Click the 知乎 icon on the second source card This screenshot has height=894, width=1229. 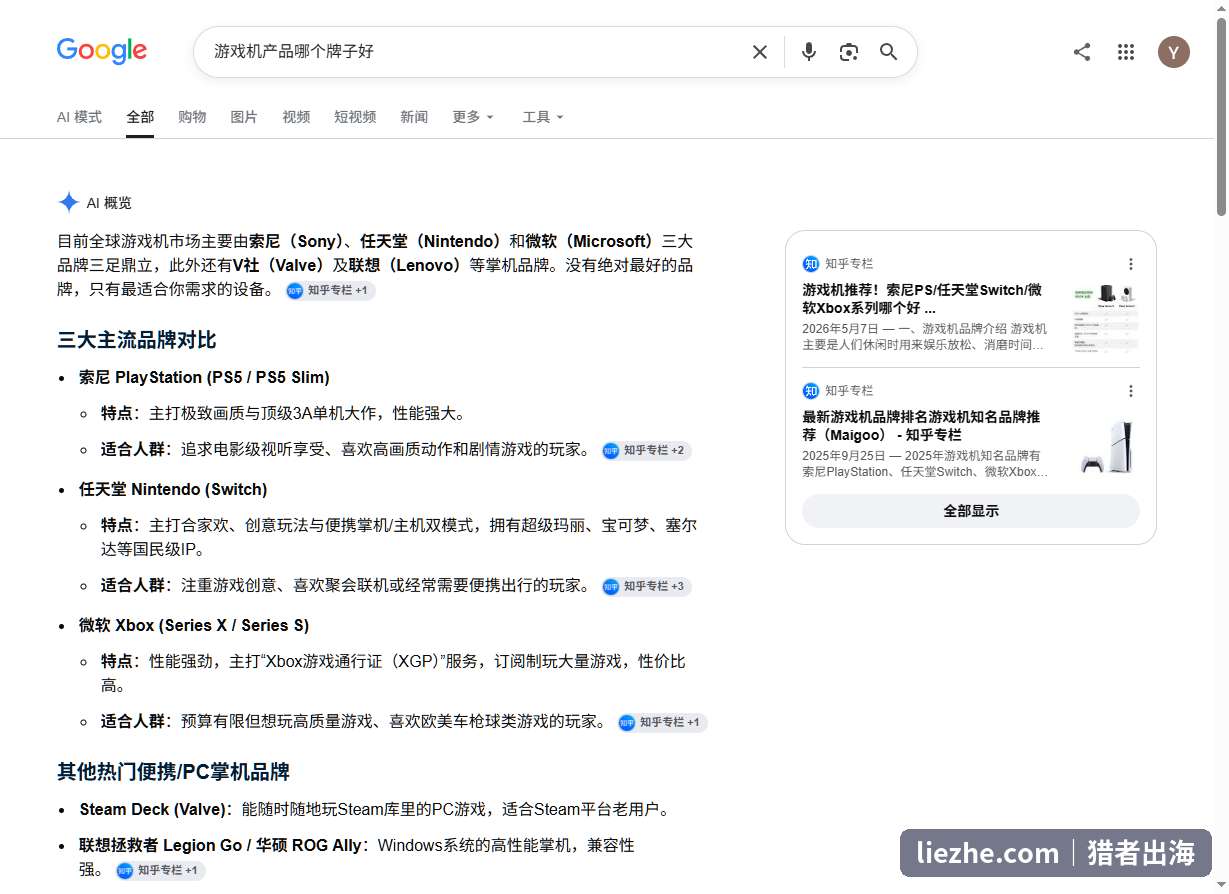(811, 391)
